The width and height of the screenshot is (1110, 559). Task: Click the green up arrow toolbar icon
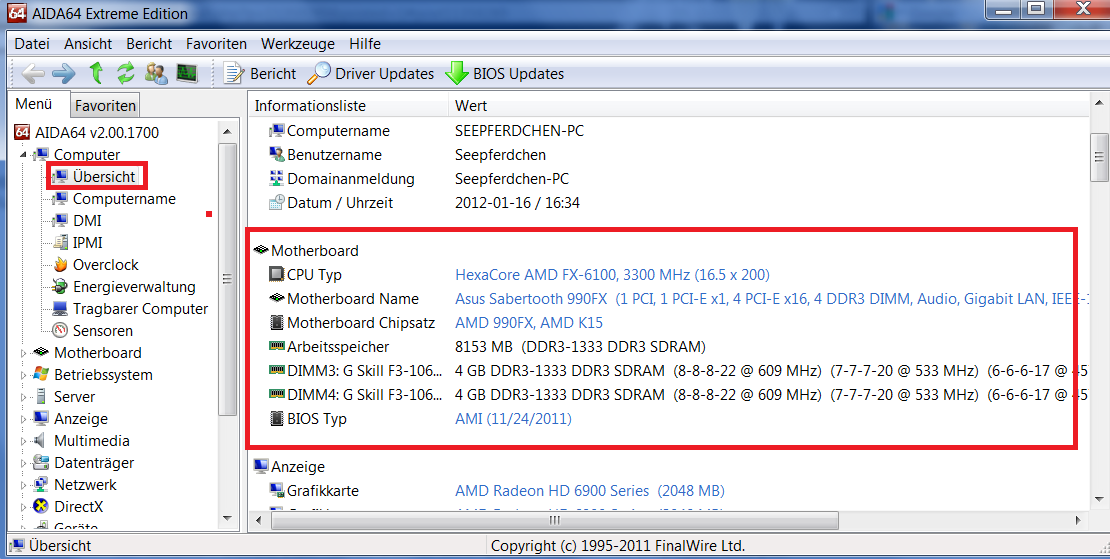(x=96, y=73)
